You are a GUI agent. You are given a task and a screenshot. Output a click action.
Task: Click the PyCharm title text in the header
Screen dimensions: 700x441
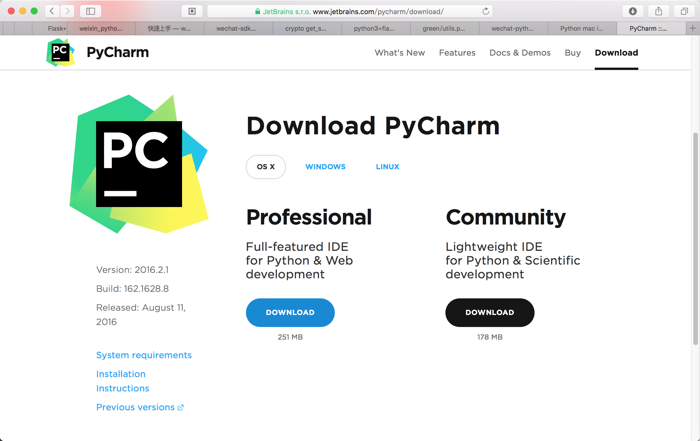117,53
